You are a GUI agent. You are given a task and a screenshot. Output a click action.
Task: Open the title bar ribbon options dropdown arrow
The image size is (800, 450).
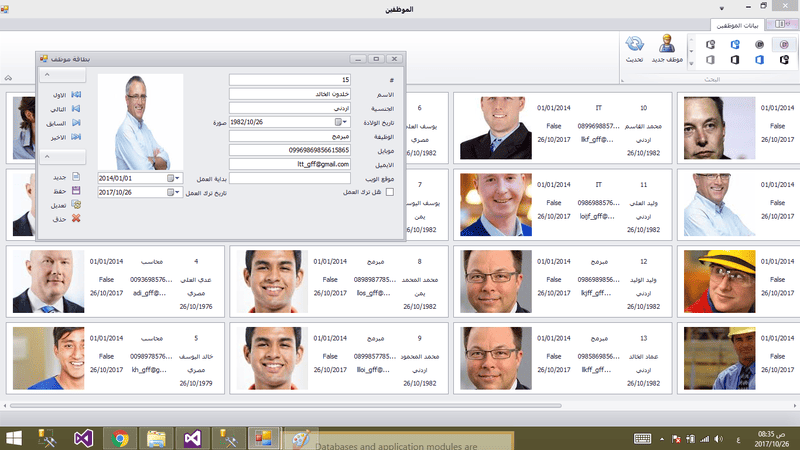pyautogui.click(x=721, y=8)
